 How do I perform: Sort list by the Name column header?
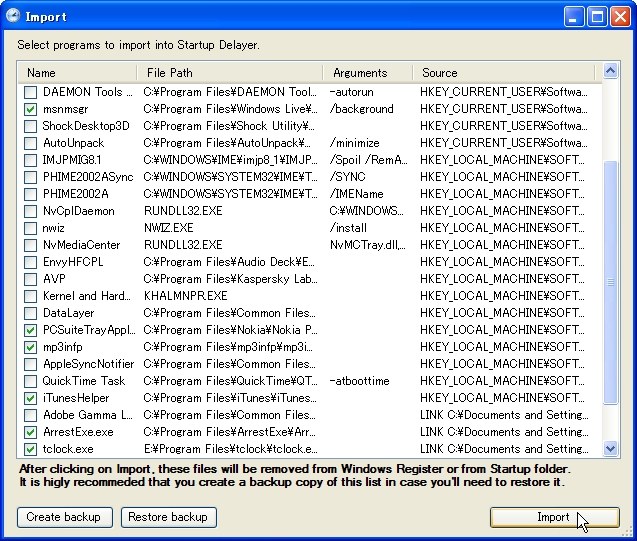pyautogui.click(x=77, y=73)
